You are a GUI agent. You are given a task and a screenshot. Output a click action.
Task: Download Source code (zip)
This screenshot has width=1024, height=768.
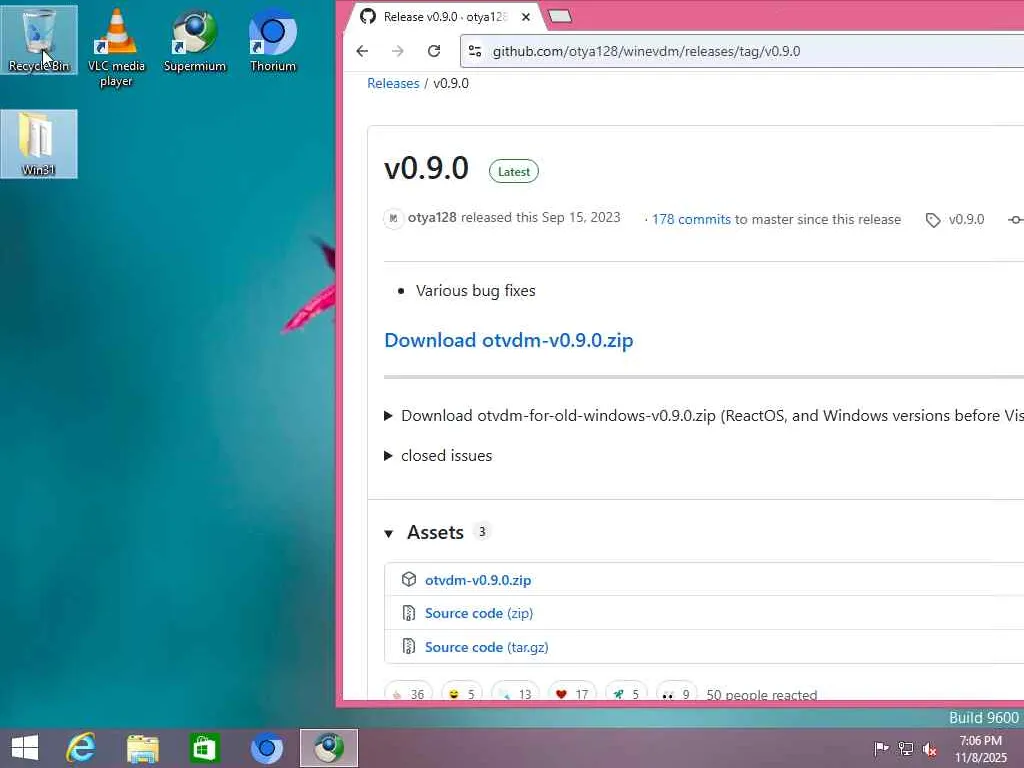(479, 613)
